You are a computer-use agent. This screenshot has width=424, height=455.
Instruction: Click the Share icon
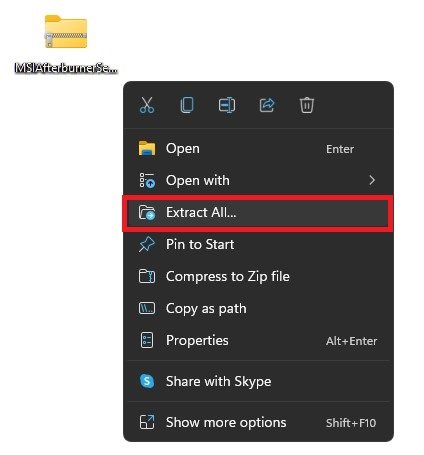267,105
